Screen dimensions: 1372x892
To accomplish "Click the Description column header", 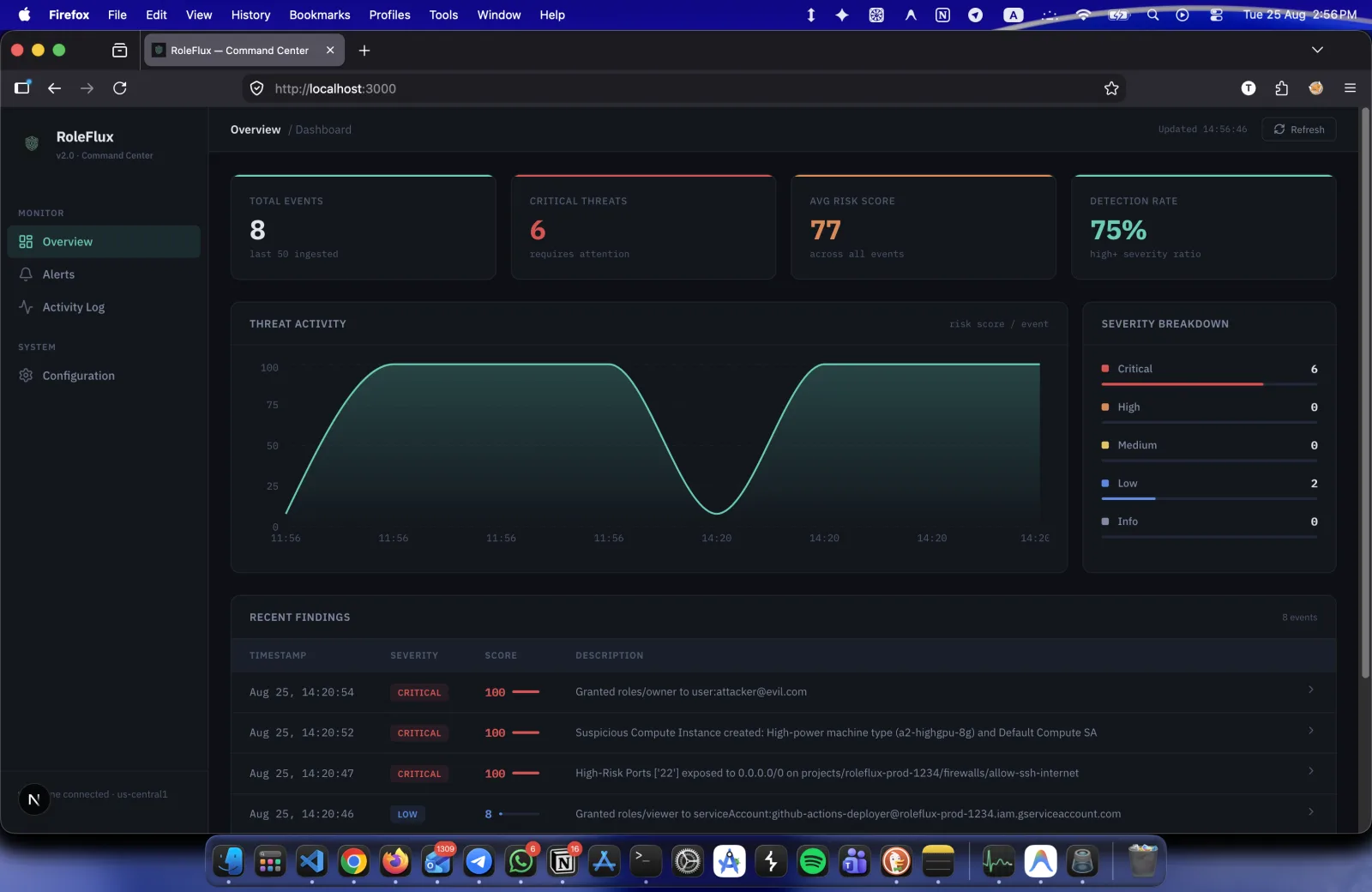I will (x=609, y=655).
